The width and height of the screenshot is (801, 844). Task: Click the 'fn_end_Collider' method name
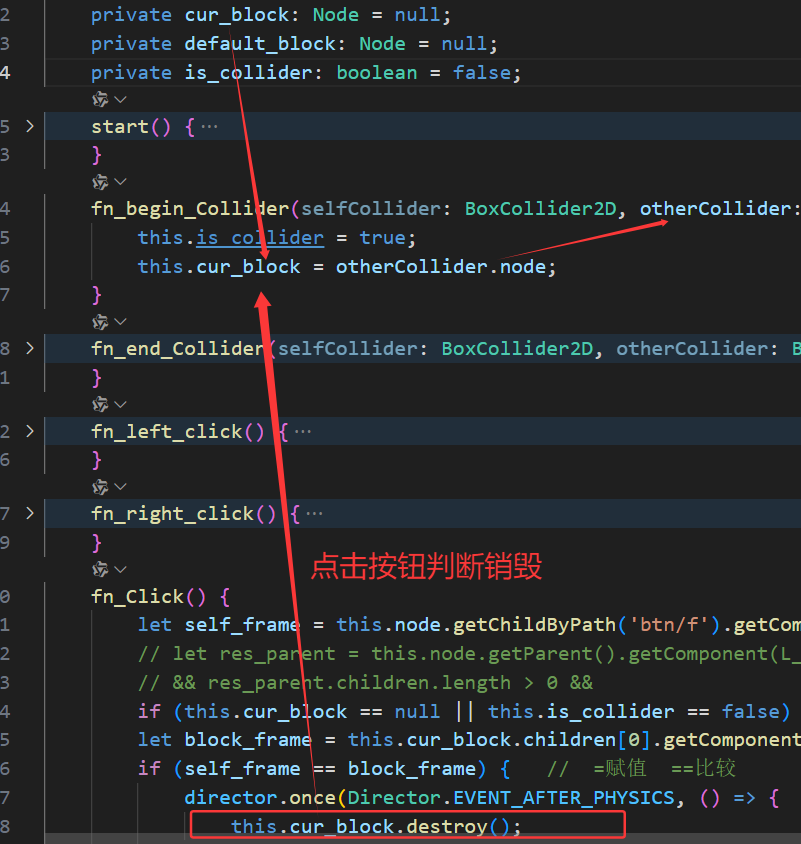179,348
